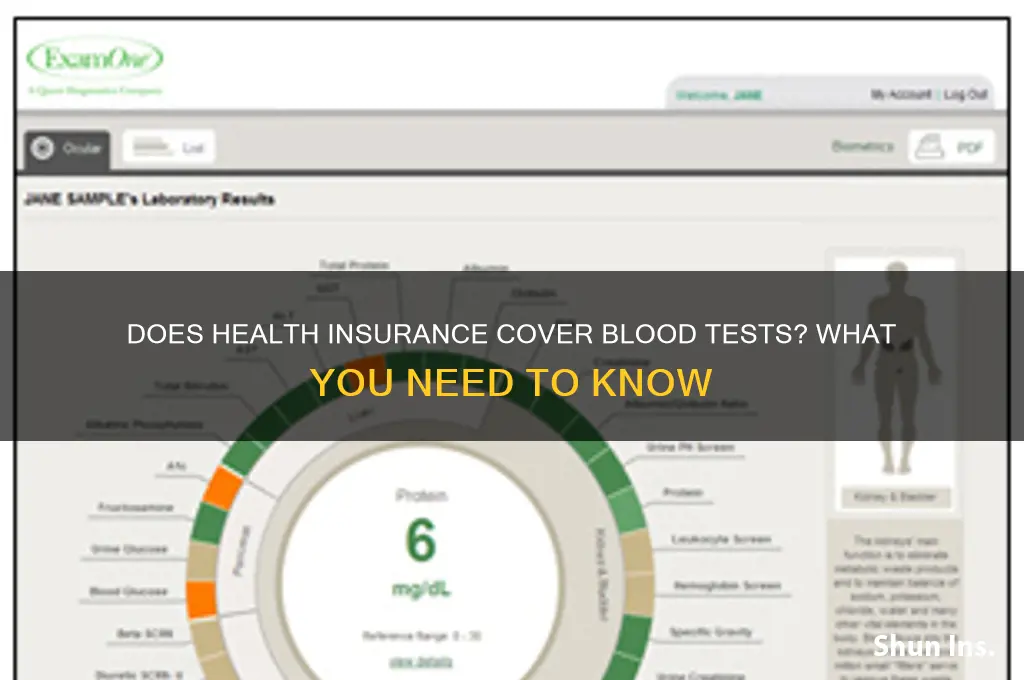Select the Leukocyte Screen label
1024x680 pixels.
pyautogui.click(x=721, y=540)
